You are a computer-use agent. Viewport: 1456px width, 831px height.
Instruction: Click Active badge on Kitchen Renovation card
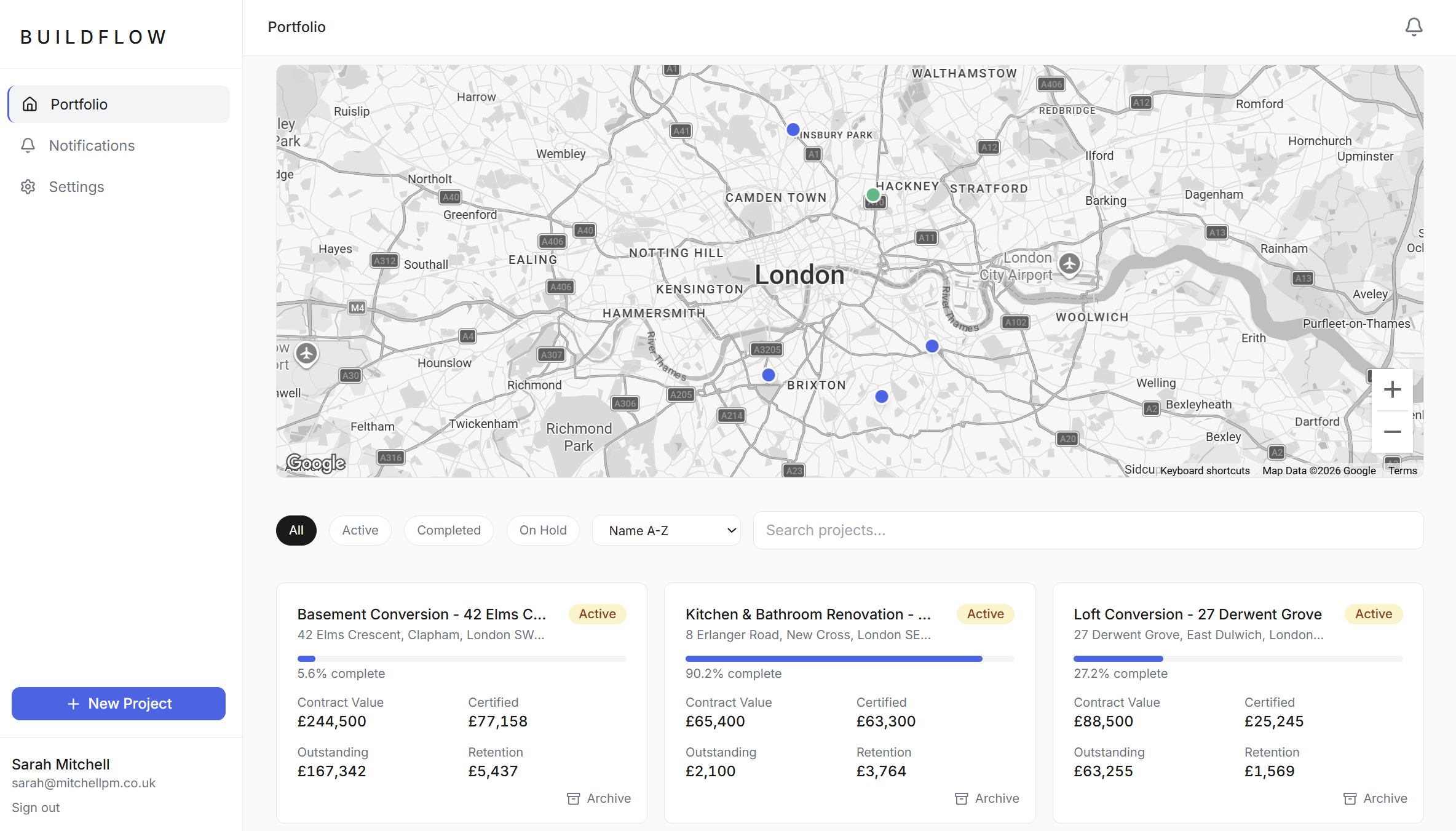click(986, 614)
